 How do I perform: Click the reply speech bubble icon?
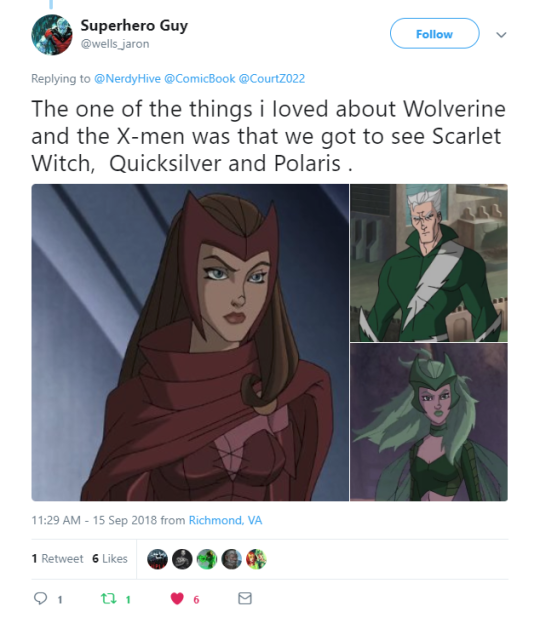pos(40,598)
